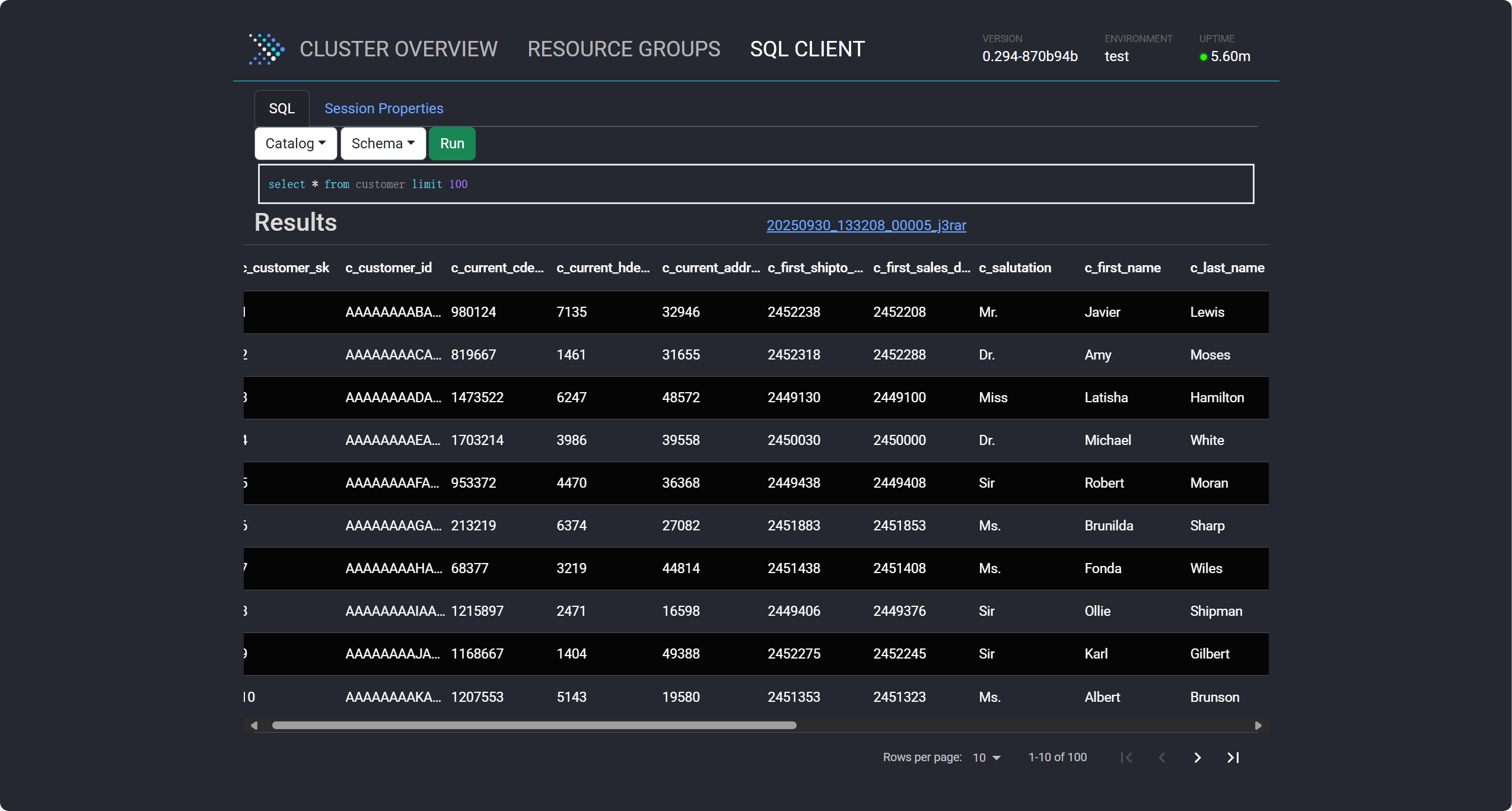
Task: Open the Resource Groups page
Action: tap(623, 49)
